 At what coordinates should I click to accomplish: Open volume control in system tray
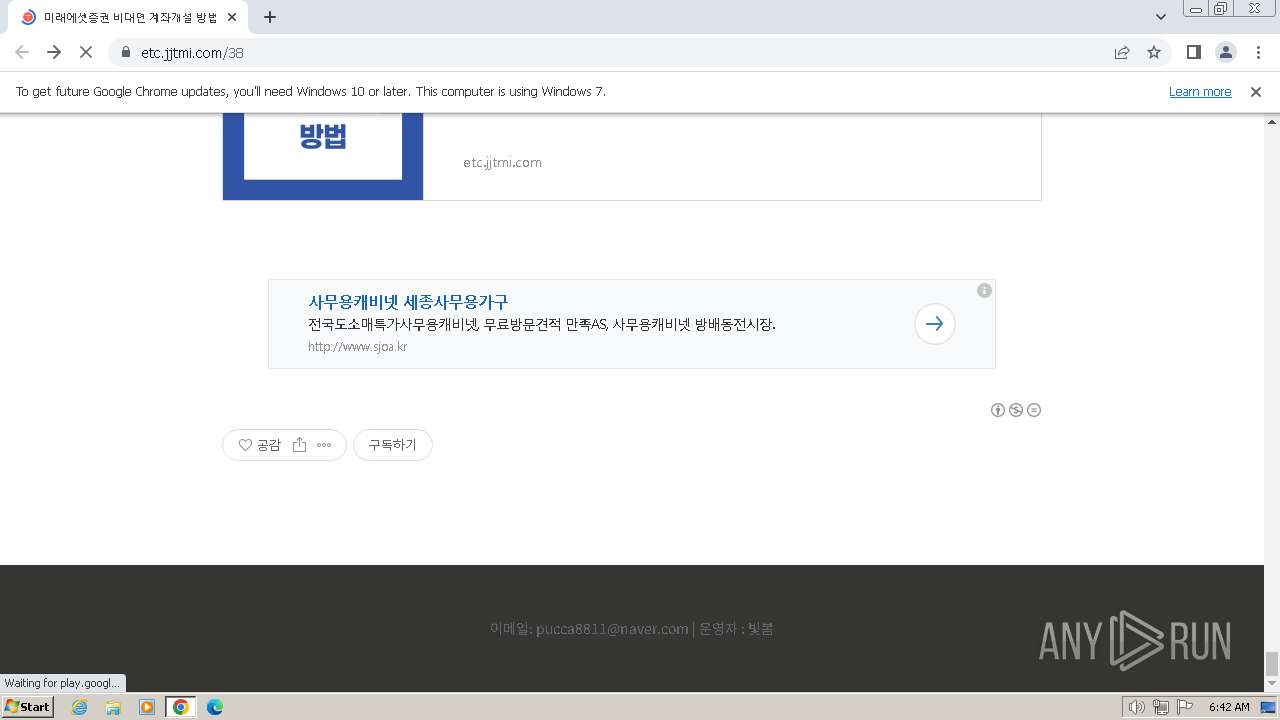(1137, 707)
